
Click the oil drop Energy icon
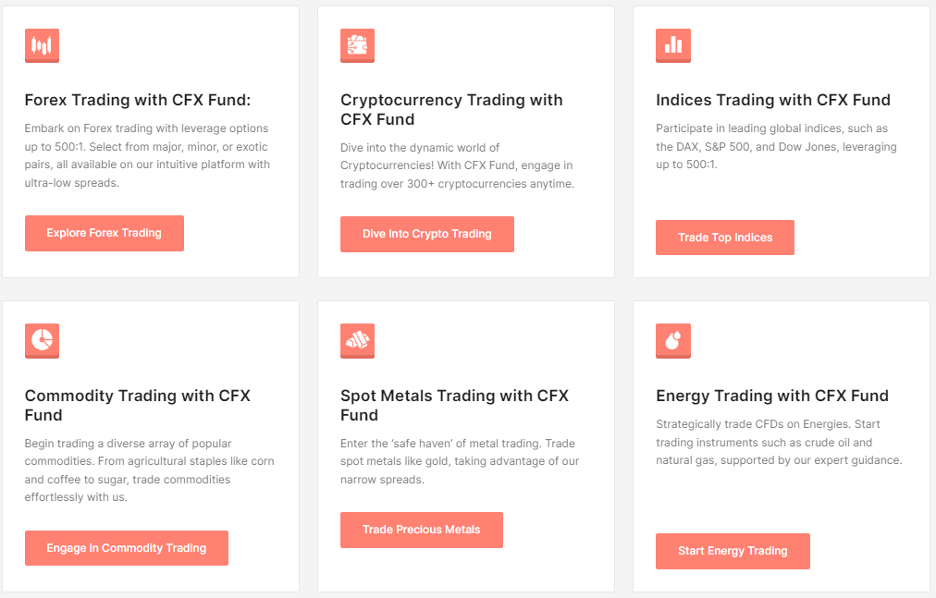[x=673, y=341]
